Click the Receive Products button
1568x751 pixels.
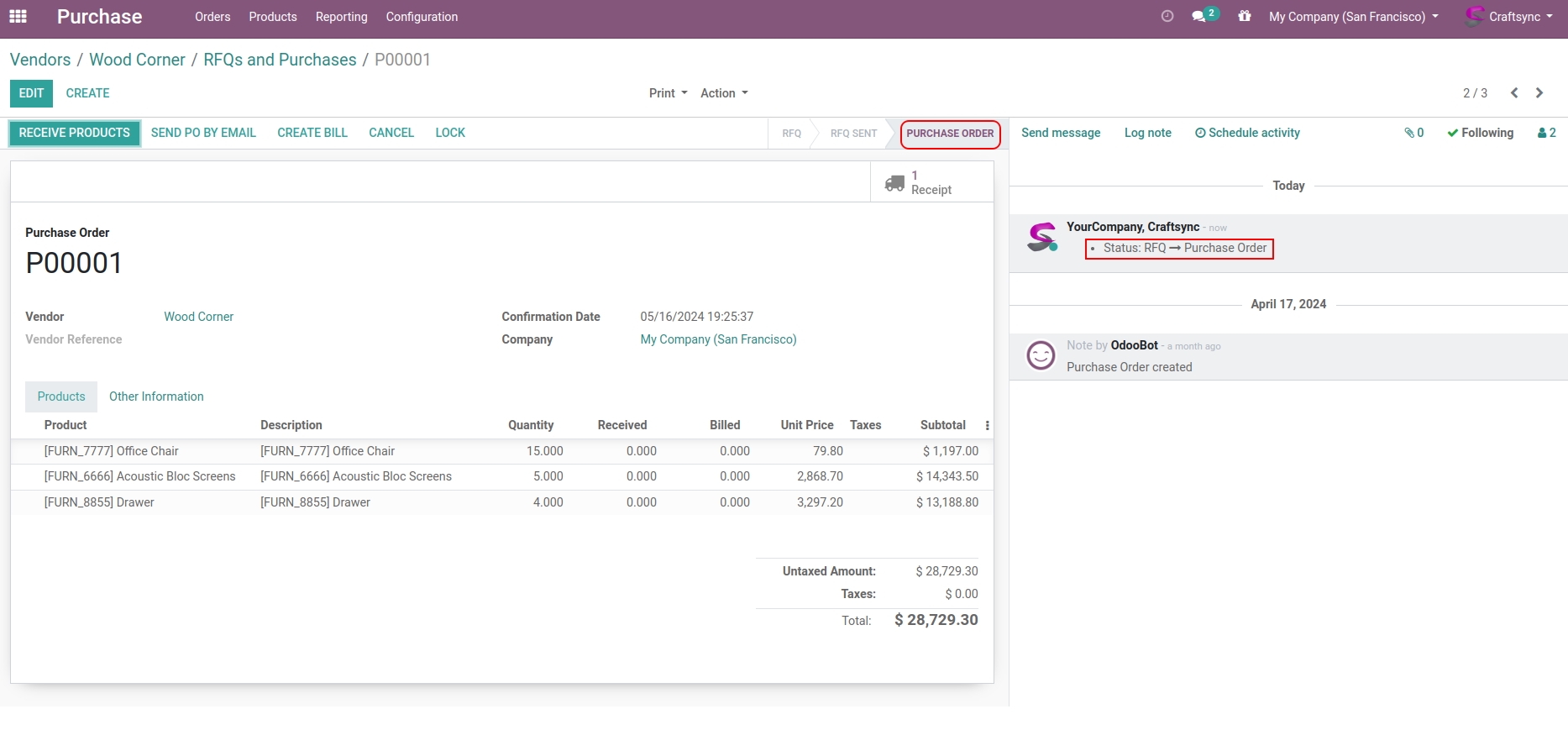75,133
